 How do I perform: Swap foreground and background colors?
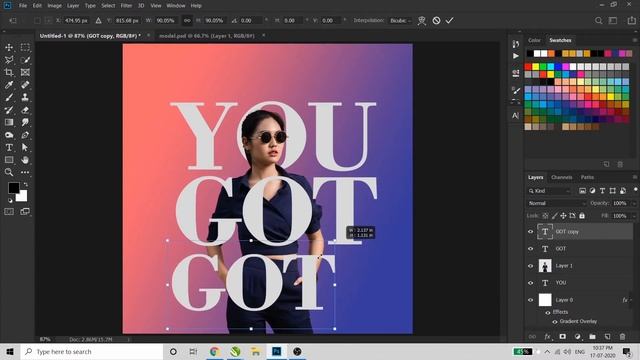click(25, 185)
